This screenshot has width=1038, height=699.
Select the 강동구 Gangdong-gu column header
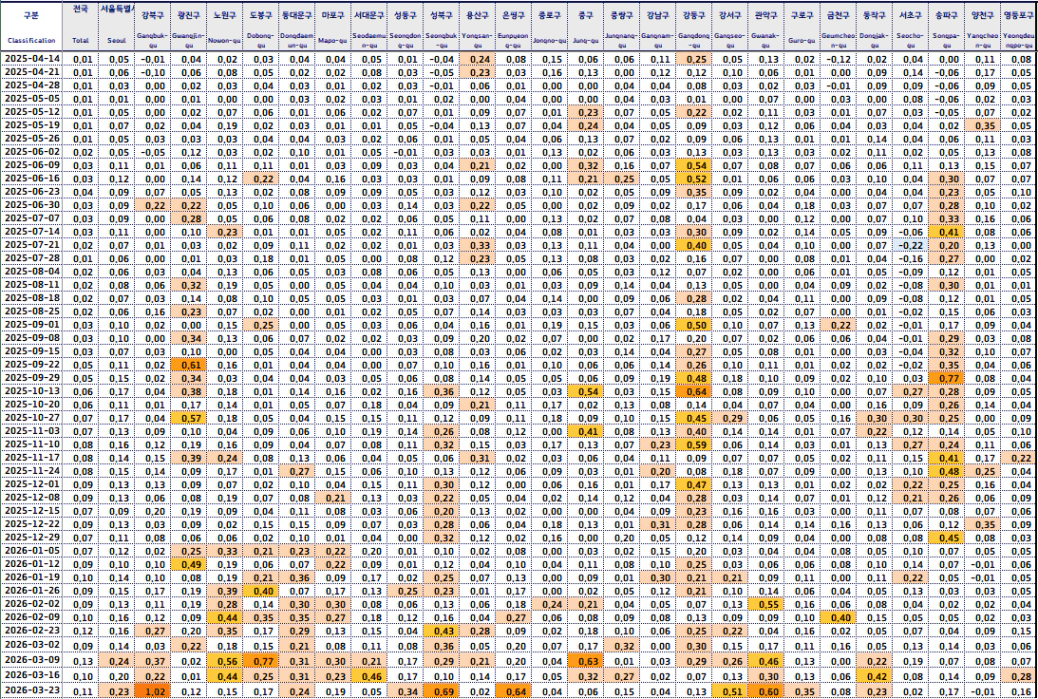click(692, 26)
